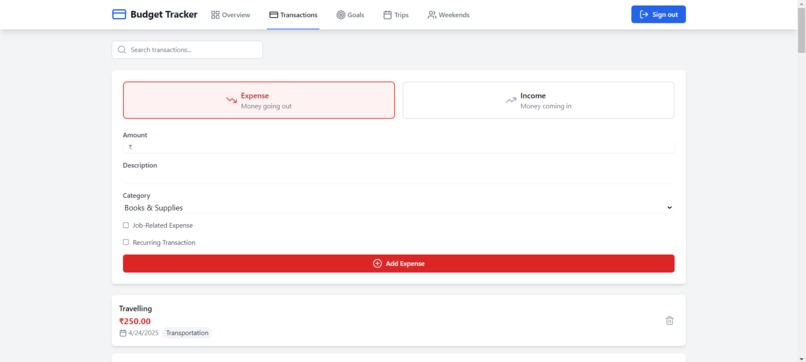Switch to the Transactions tab

pyautogui.click(x=293, y=15)
